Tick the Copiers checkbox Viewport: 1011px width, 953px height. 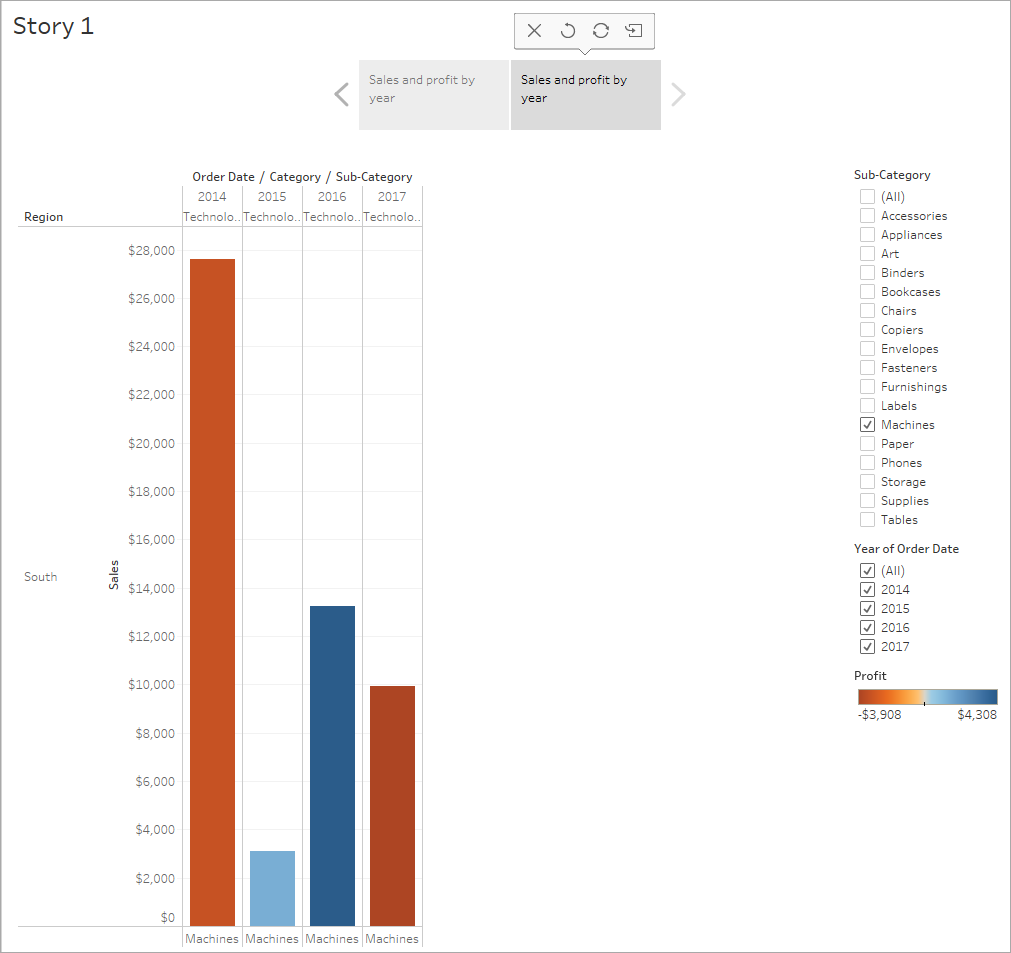point(867,330)
